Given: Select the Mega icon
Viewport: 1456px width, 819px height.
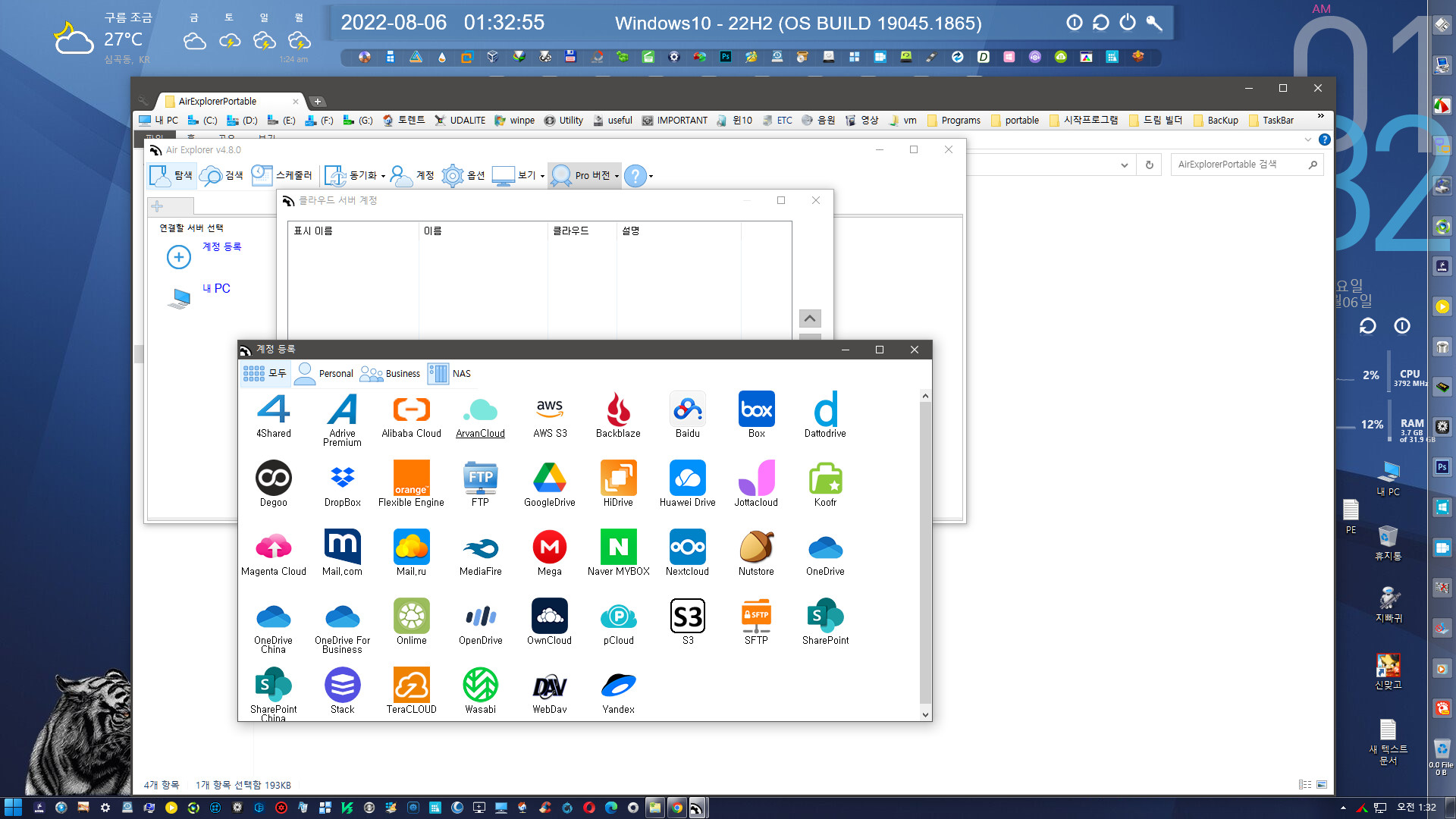Looking at the screenshot, I should [x=550, y=554].
